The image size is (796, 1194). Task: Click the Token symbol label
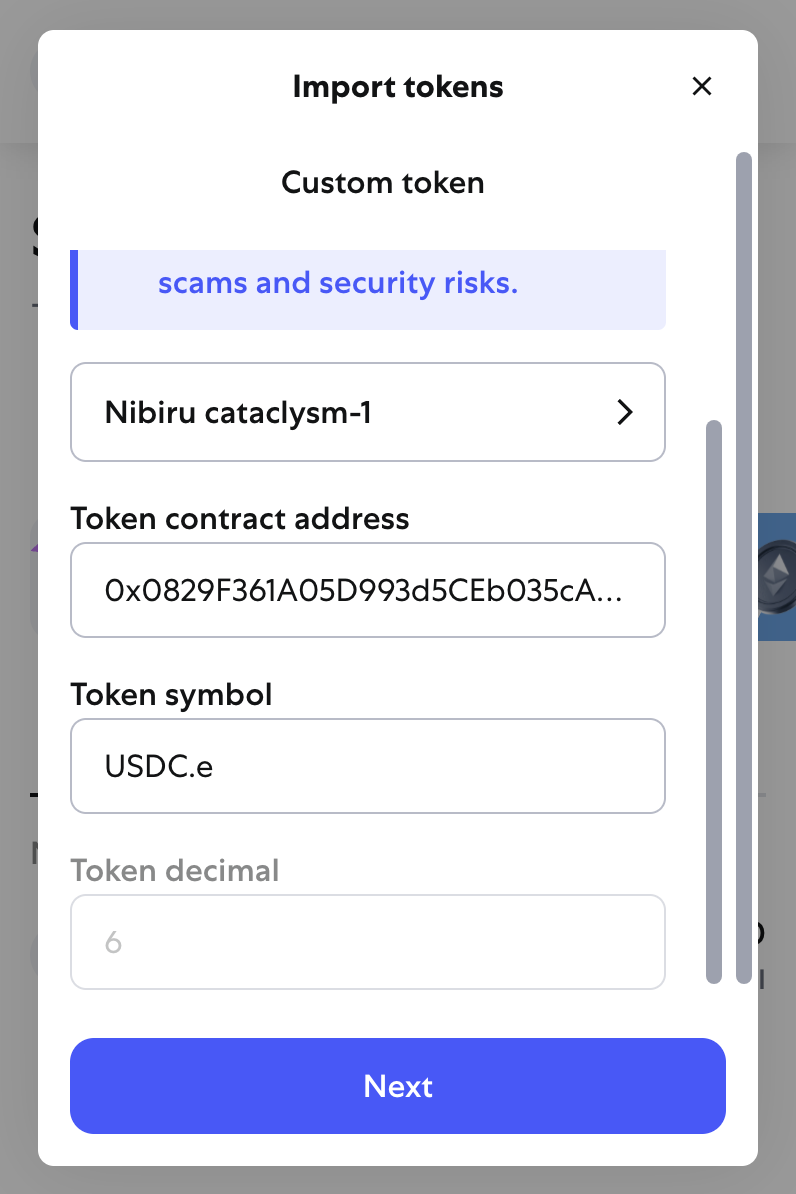[171, 694]
